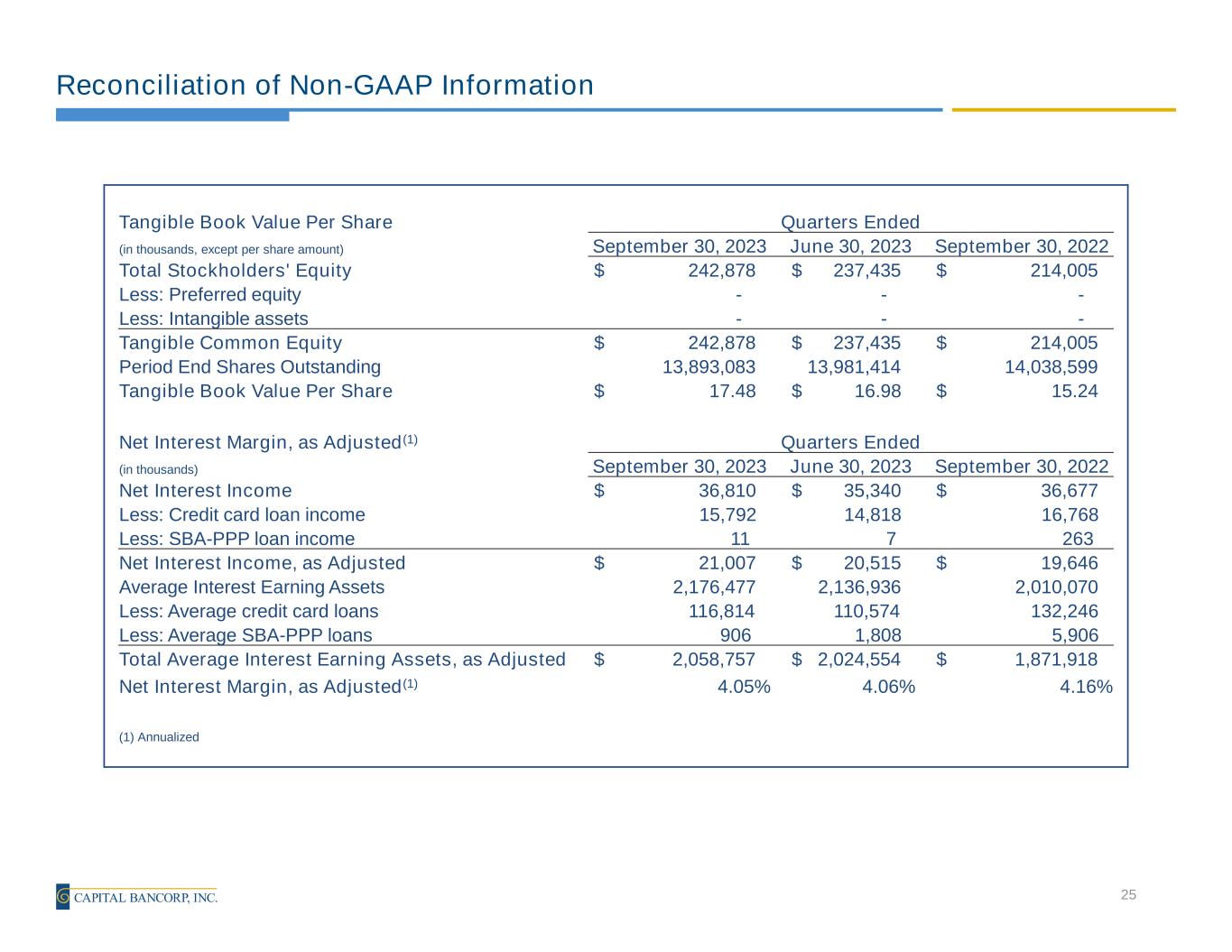Click the '(in thousands, except per share amount)' note
This screenshot has width=1232, height=952.
click(x=231, y=249)
